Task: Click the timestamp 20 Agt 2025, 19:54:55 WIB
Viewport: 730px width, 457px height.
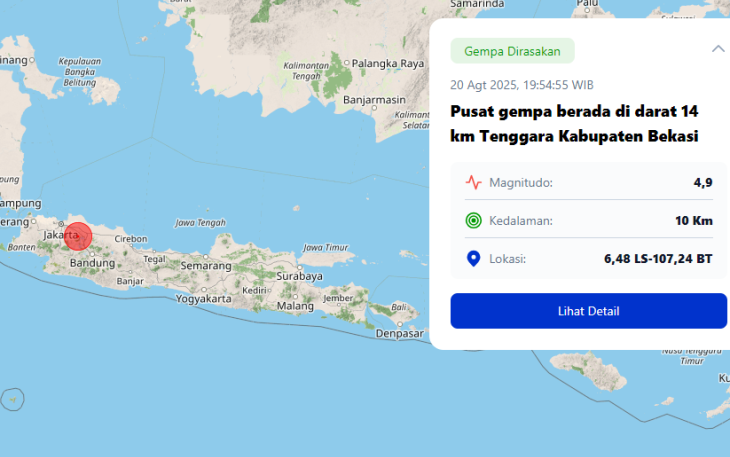Action: click(x=521, y=85)
